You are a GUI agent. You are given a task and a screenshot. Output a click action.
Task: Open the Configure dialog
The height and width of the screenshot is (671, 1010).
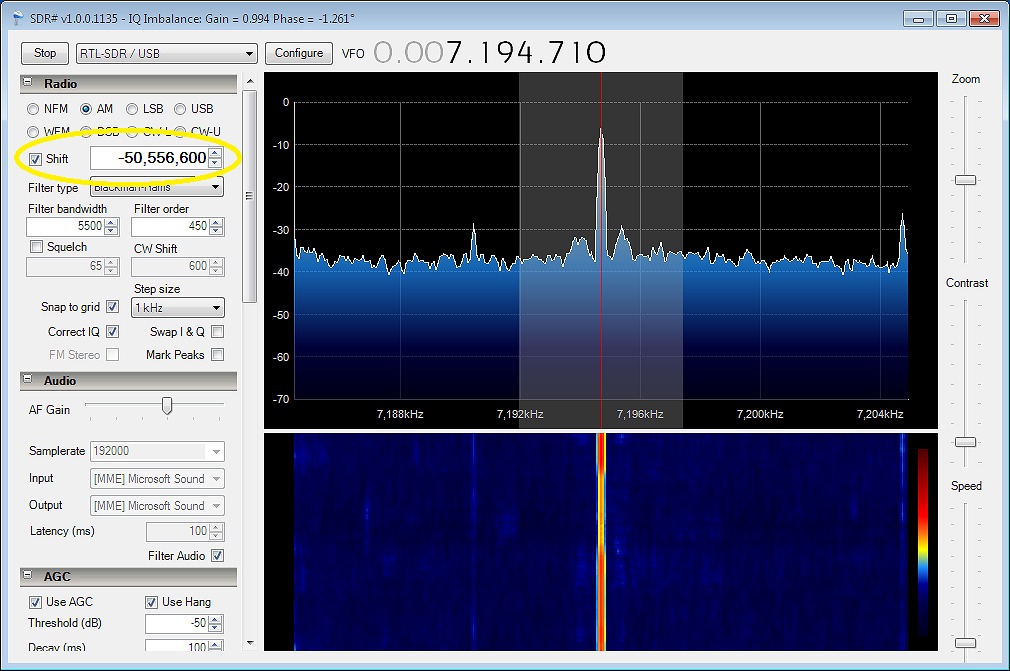coord(298,53)
